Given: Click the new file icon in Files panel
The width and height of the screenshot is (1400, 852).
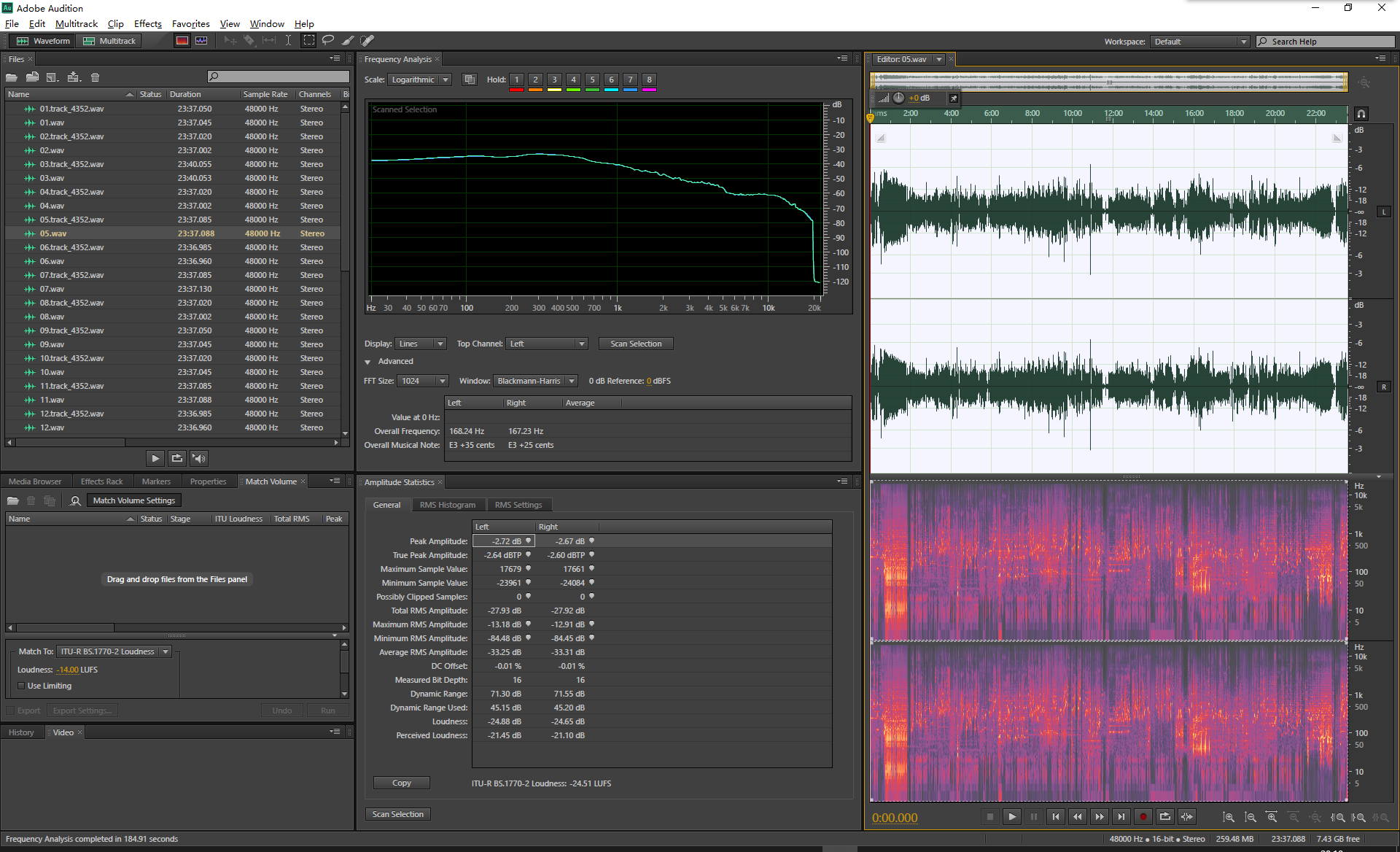Looking at the screenshot, I should coord(52,77).
